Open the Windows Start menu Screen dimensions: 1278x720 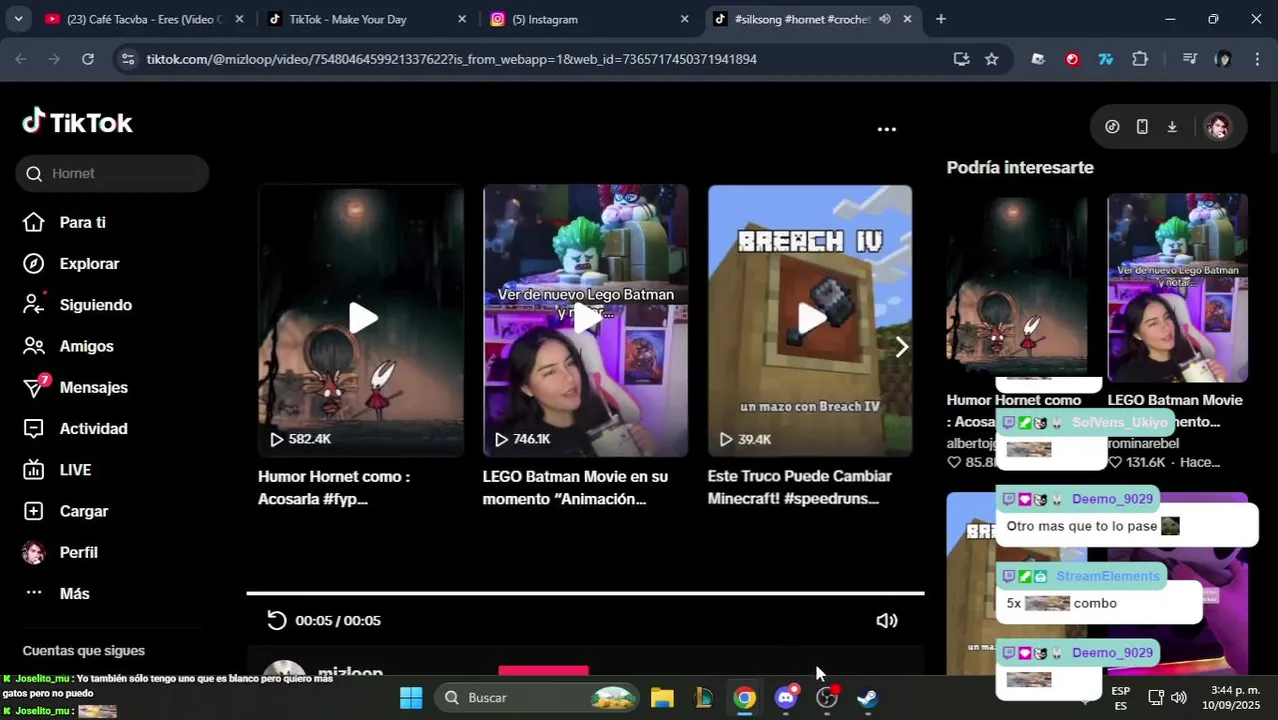pyautogui.click(x=411, y=697)
